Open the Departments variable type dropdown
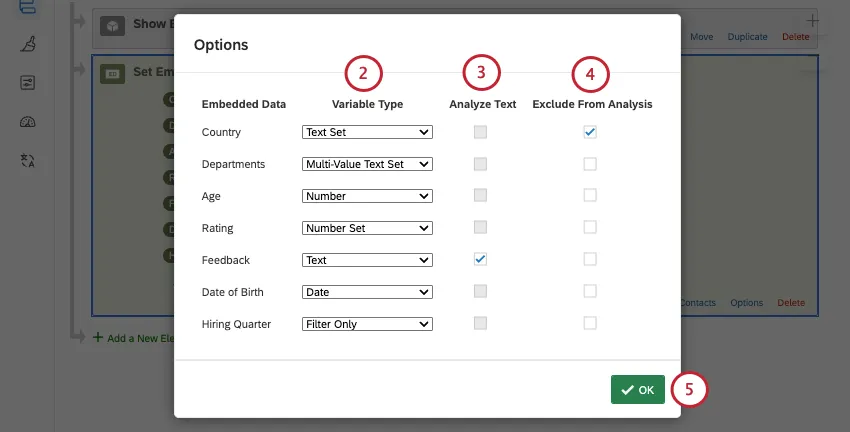 tap(367, 164)
